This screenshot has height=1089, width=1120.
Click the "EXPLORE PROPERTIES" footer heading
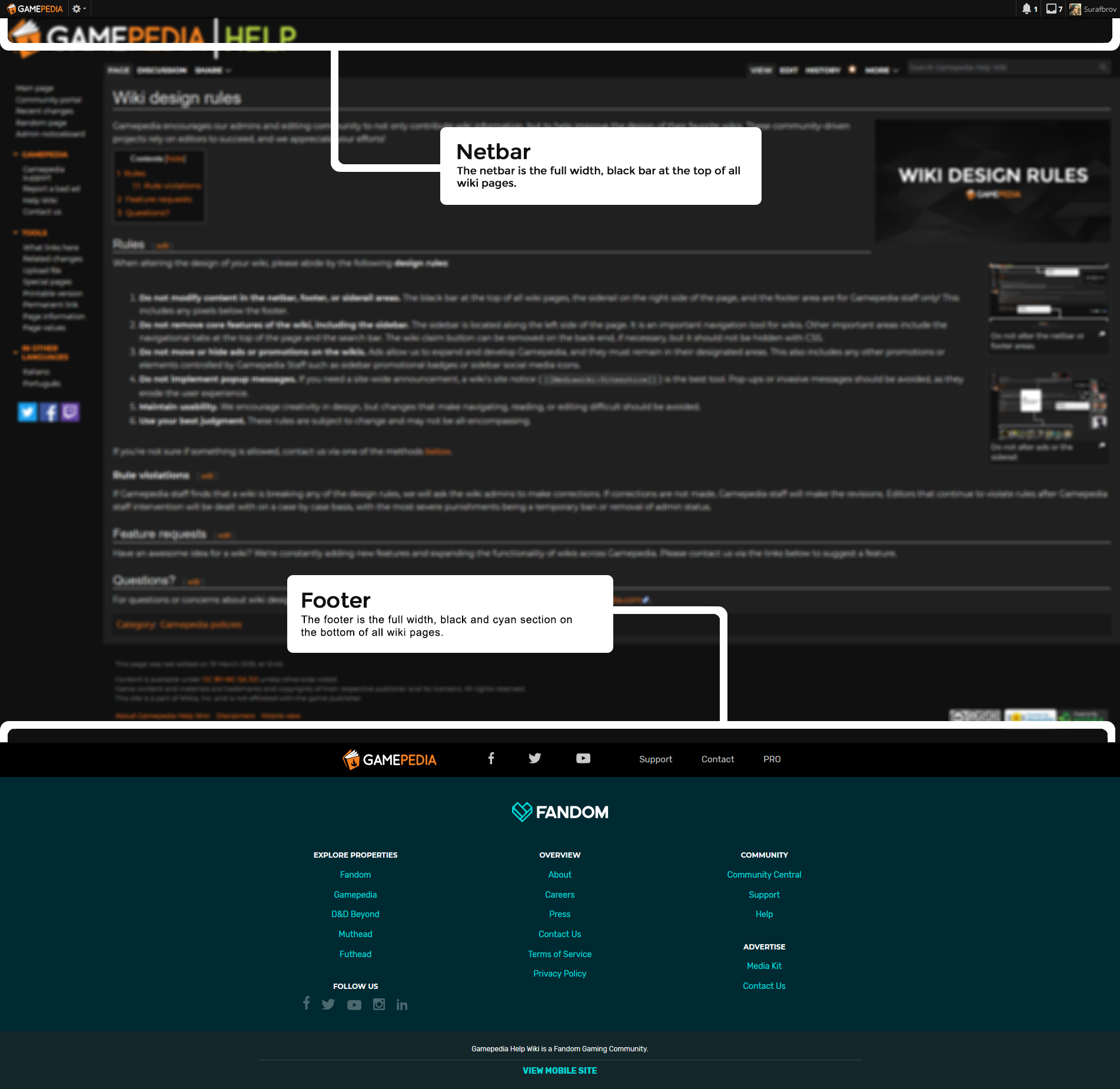pyautogui.click(x=355, y=855)
